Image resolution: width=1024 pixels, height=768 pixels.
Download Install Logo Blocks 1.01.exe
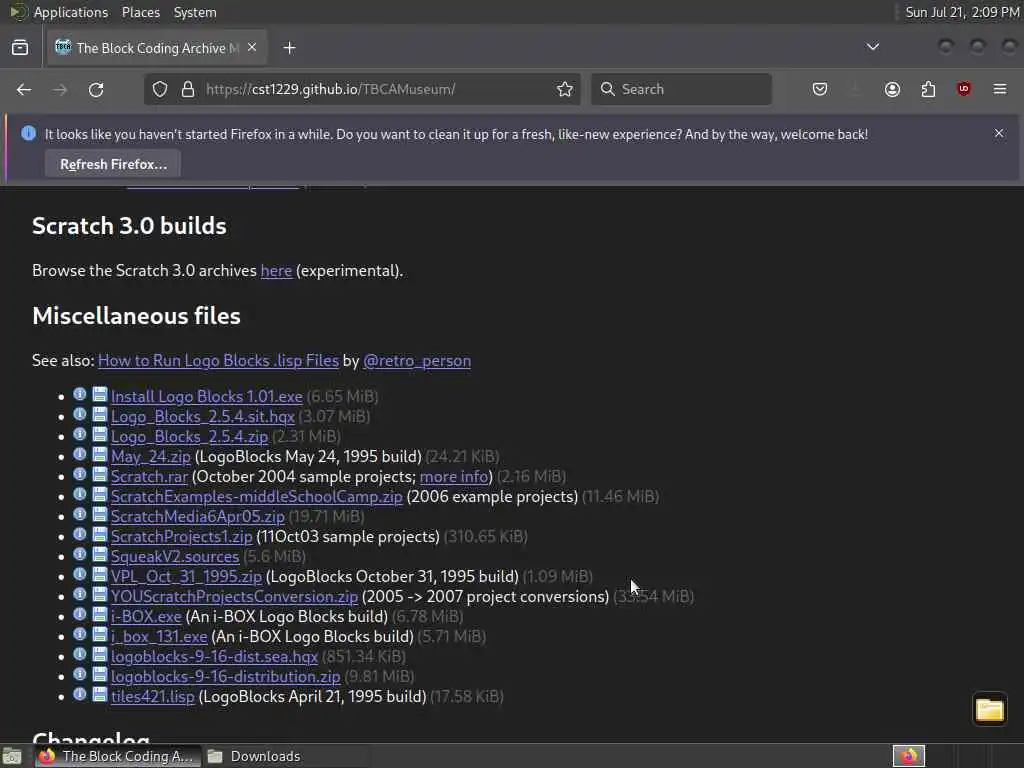[206, 396]
